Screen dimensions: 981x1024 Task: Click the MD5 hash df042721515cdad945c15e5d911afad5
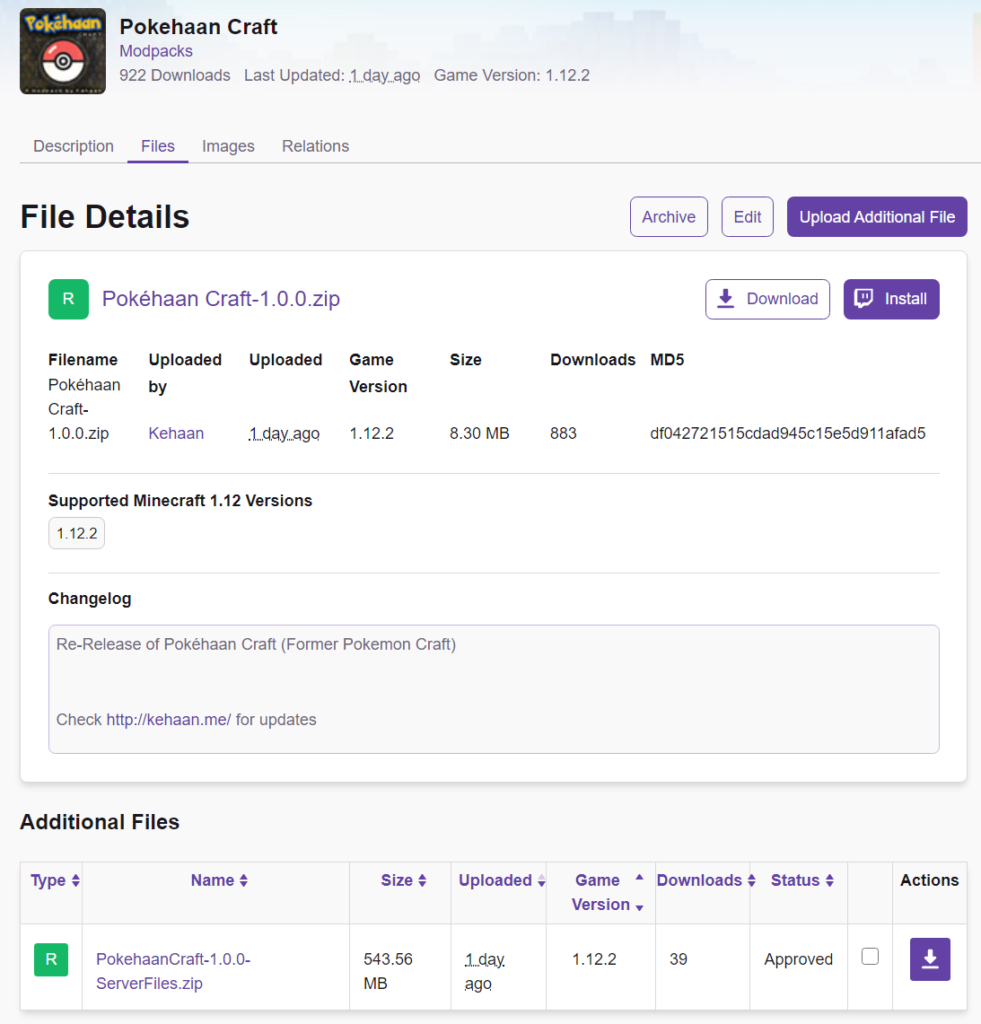788,434
